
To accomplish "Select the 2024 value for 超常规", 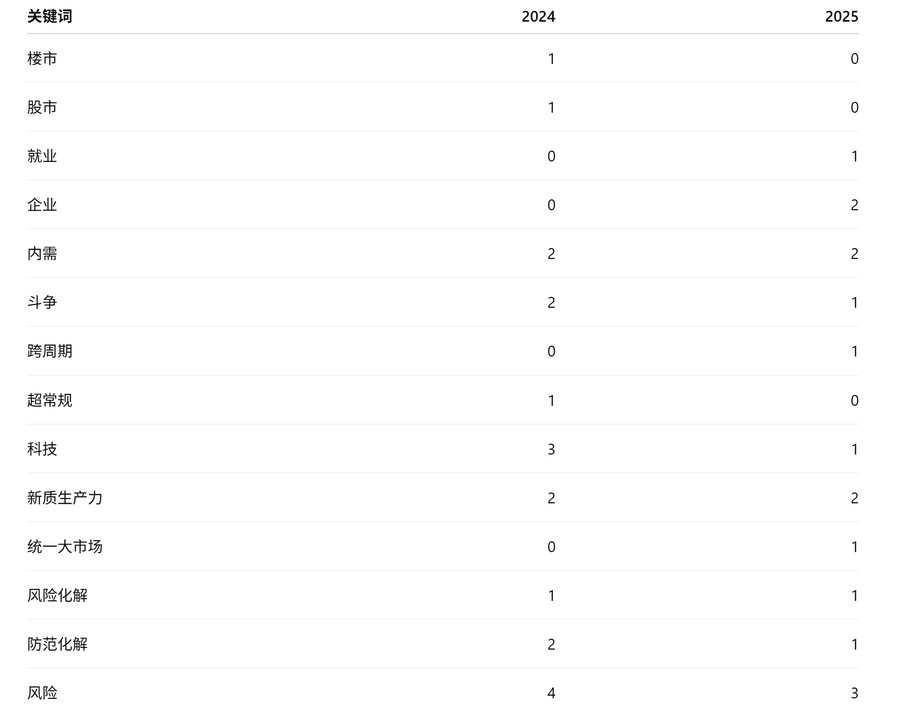I will coord(551,400).
